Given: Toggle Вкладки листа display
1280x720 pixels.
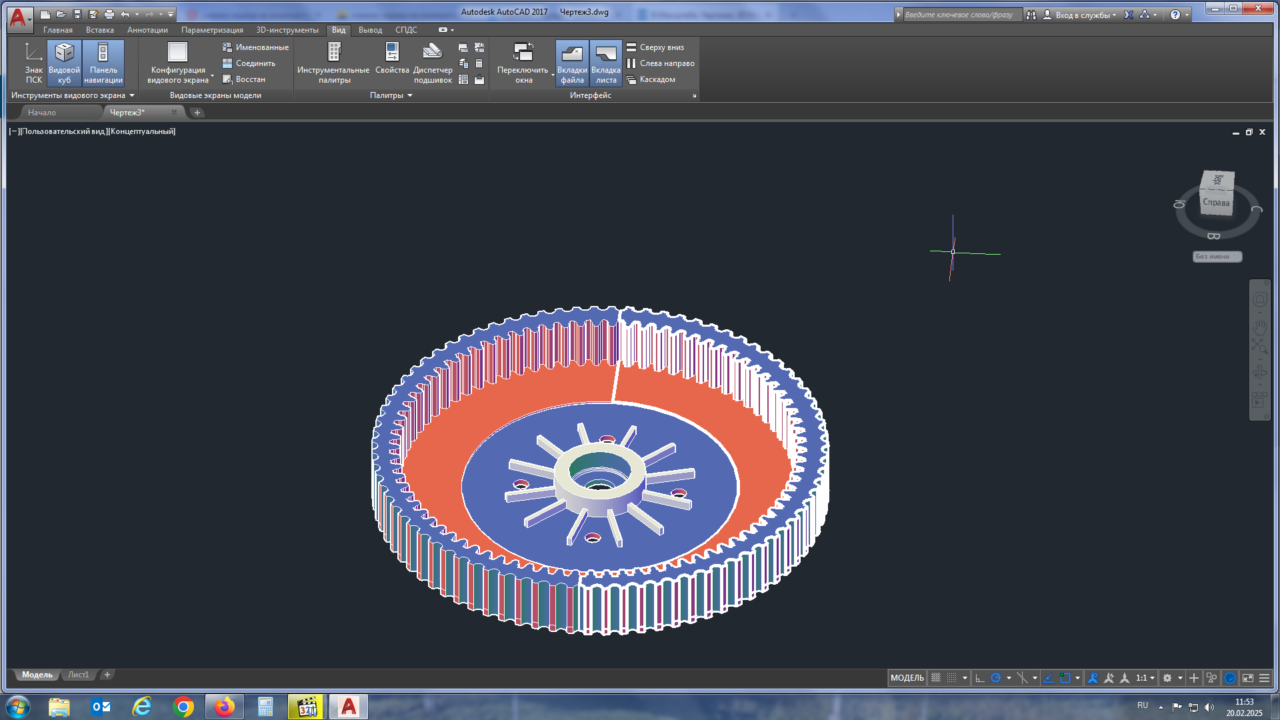Looking at the screenshot, I should (x=606, y=64).
